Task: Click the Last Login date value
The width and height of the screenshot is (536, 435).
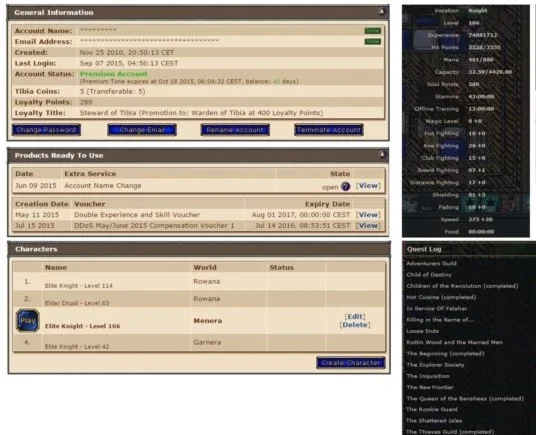Action: coord(129,63)
